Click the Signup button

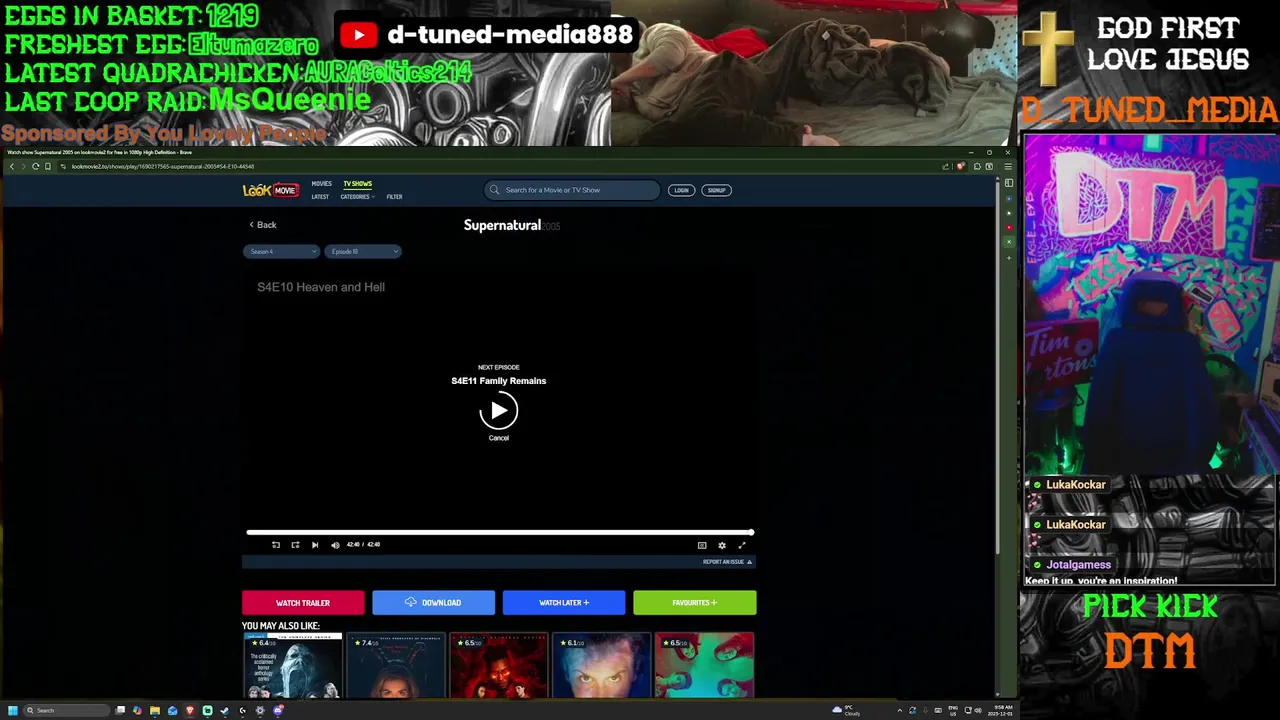716,190
